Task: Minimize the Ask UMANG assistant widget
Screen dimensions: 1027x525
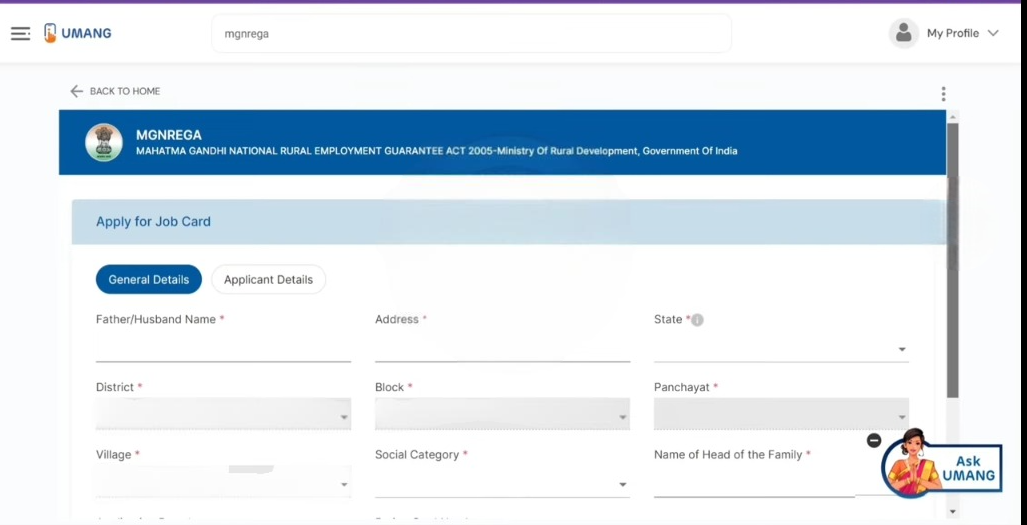Action: [874, 440]
